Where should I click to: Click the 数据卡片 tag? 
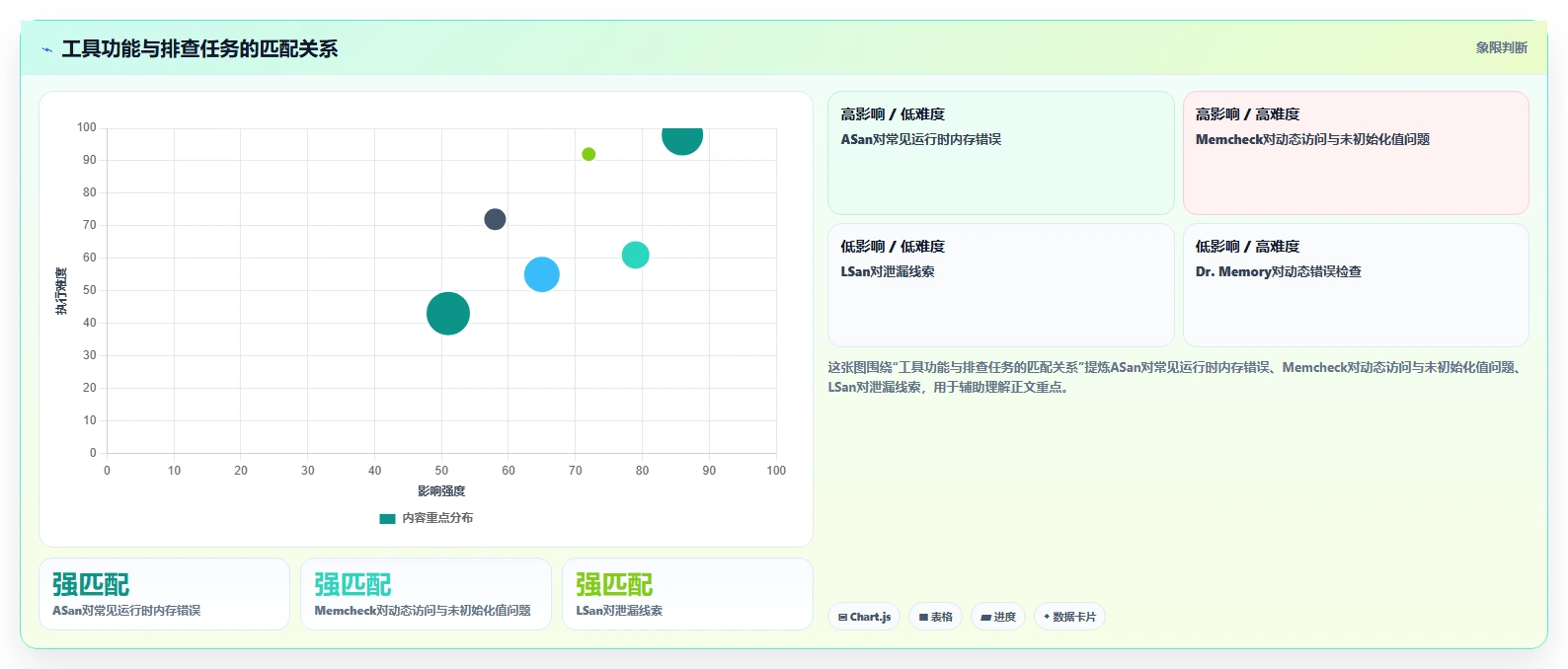tap(1069, 617)
